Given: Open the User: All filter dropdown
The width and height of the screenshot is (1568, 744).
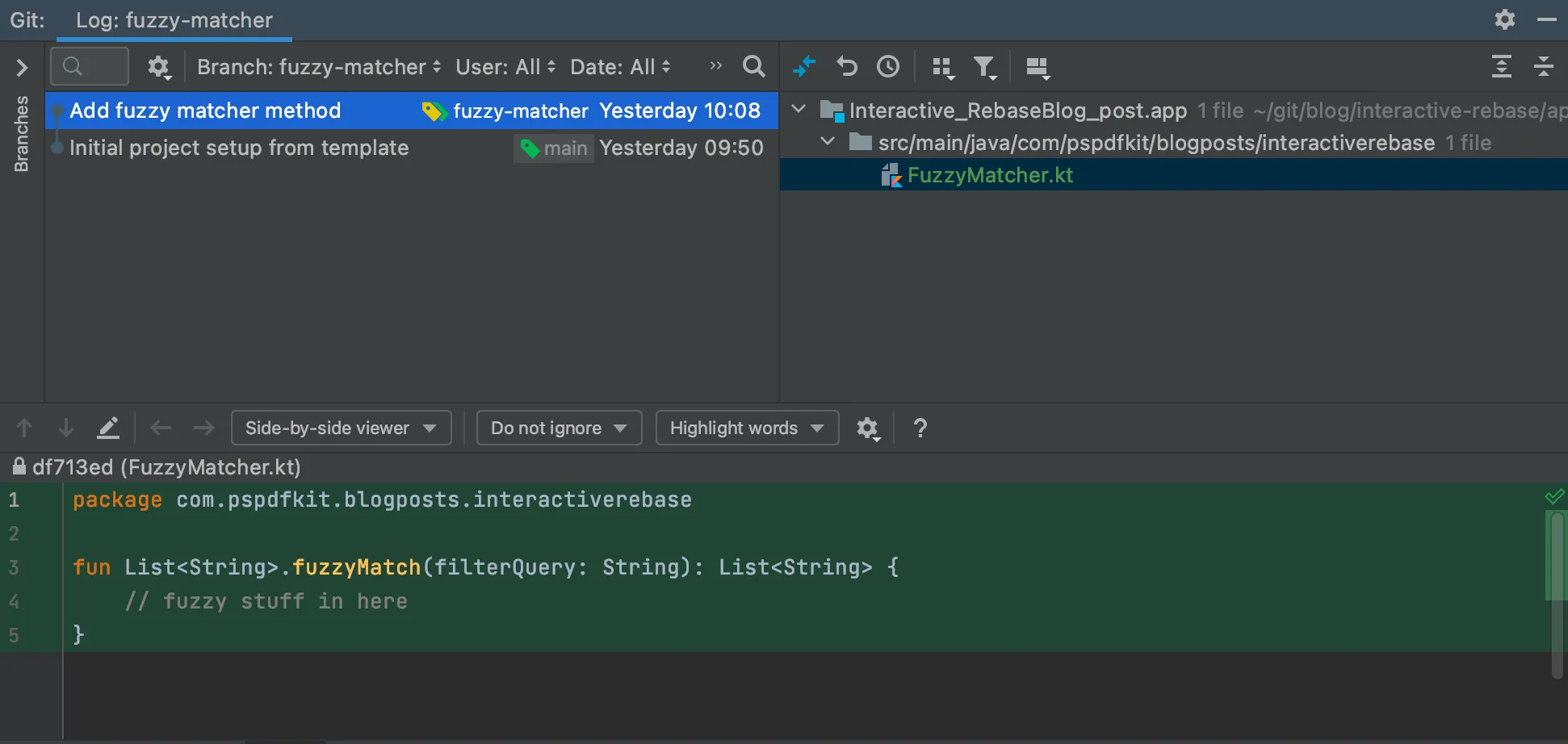Looking at the screenshot, I should 505,67.
